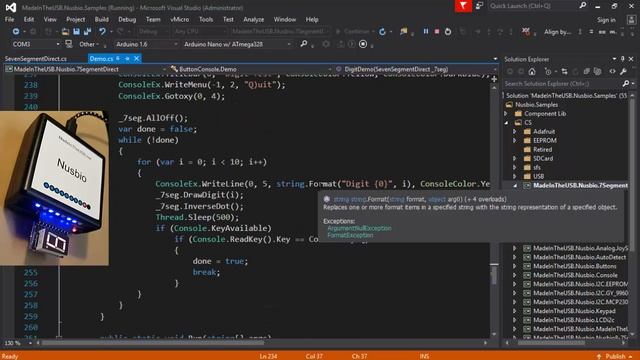
Task: Toggle auto-hide pin on Solution Explorer
Action: tap(622, 59)
